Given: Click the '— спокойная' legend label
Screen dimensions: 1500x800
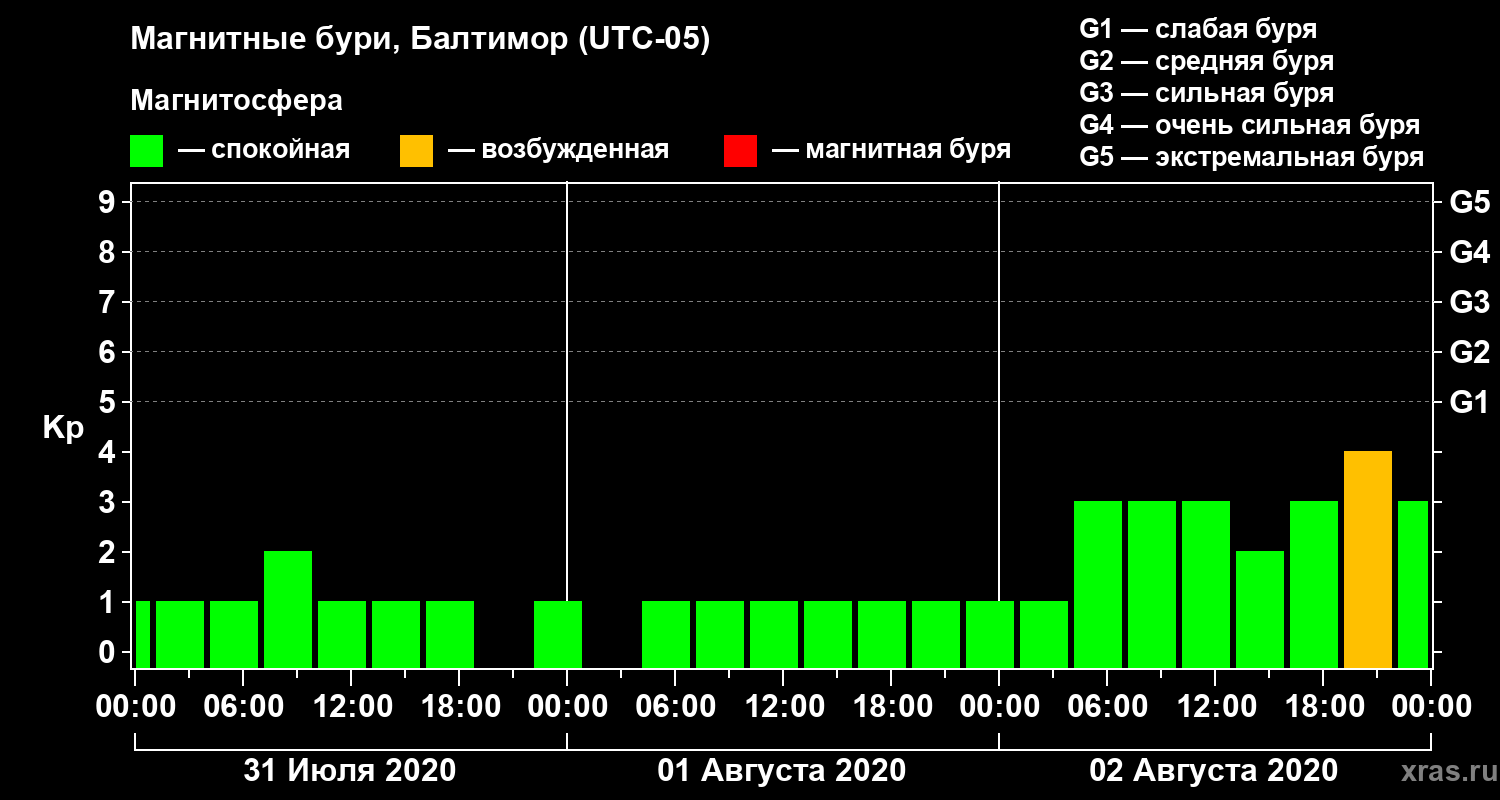Looking at the screenshot, I should [x=263, y=150].
